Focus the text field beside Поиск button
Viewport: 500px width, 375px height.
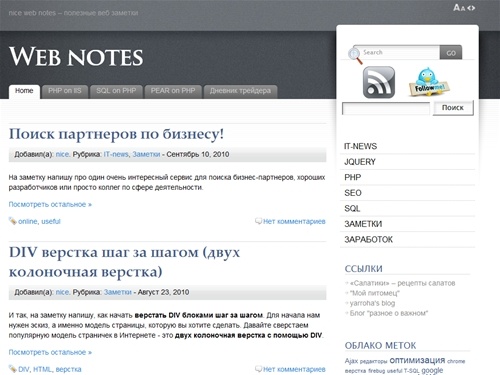tap(386, 108)
